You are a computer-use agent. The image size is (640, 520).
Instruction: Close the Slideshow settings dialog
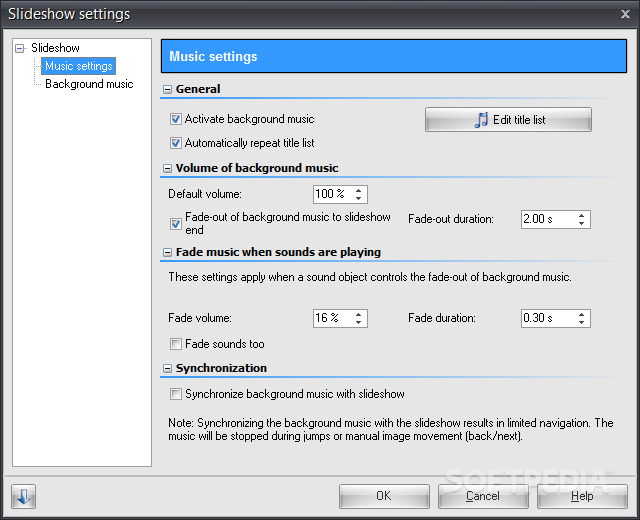tap(625, 14)
